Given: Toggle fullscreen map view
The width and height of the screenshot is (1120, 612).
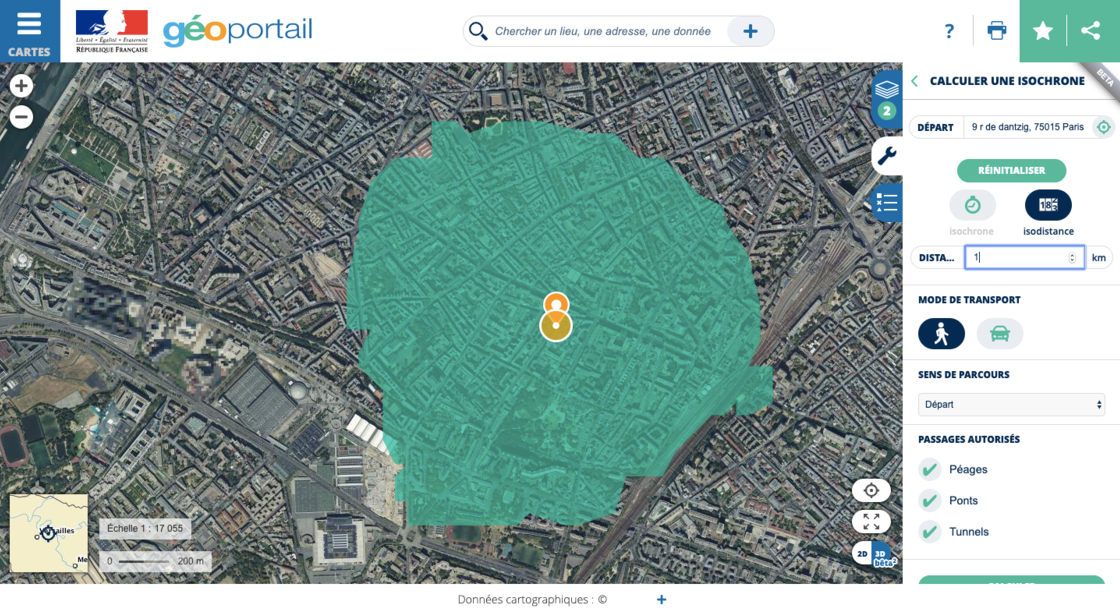Looking at the screenshot, I should point(871,521).
